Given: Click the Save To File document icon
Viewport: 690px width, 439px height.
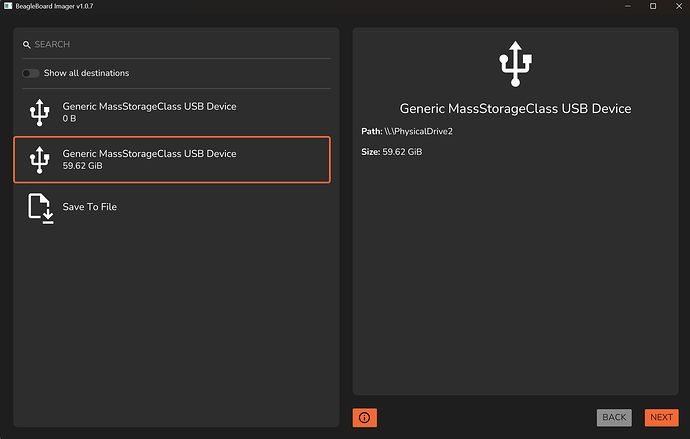Looking at the screenshot, I should point(40,209).
